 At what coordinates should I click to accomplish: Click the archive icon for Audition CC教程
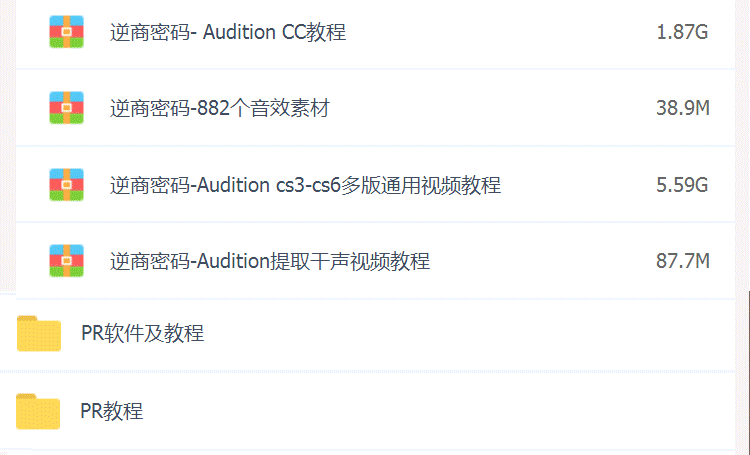coord(66,32)
